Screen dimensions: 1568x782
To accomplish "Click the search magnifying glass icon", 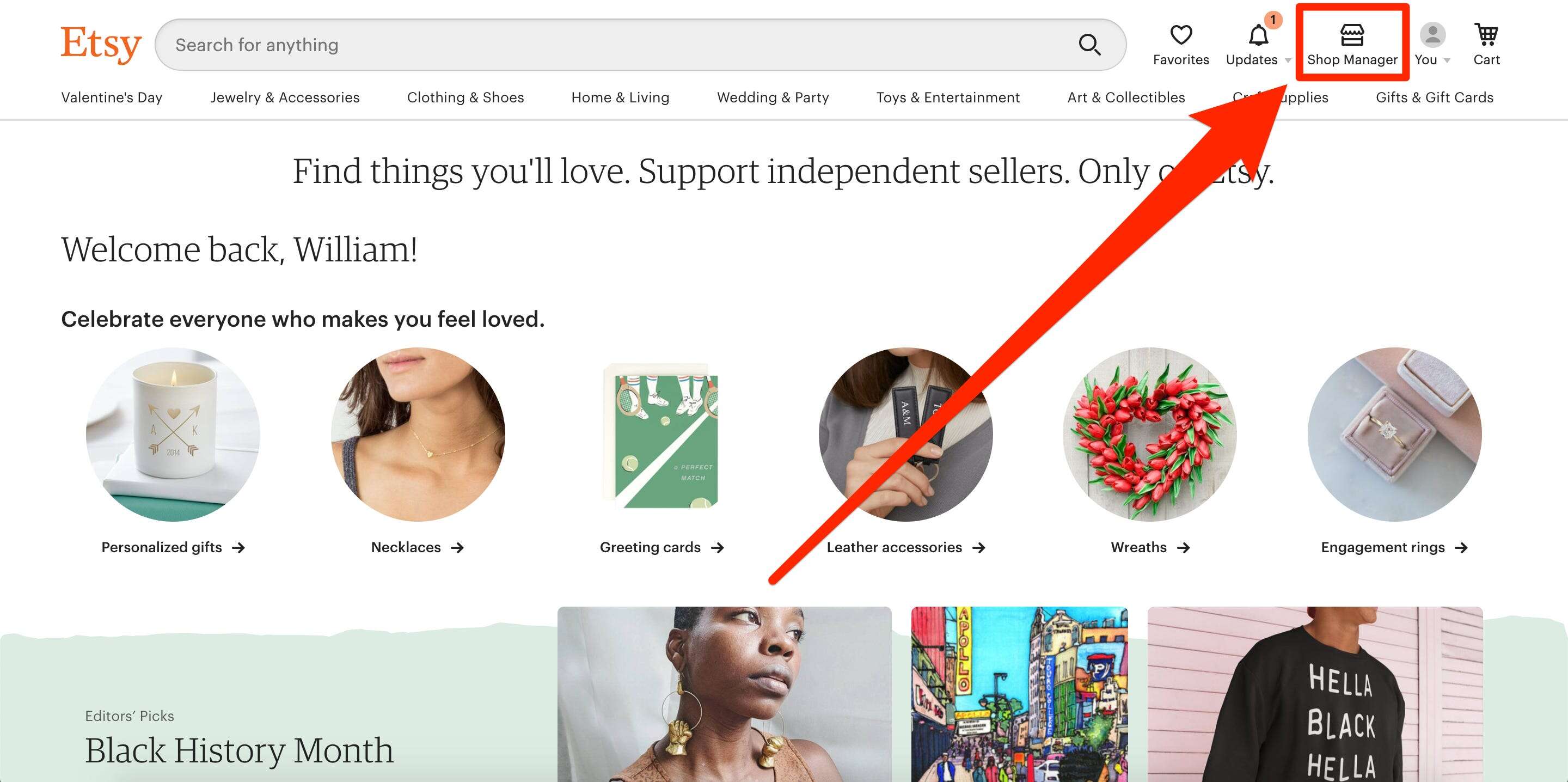I will [1090, 44].
